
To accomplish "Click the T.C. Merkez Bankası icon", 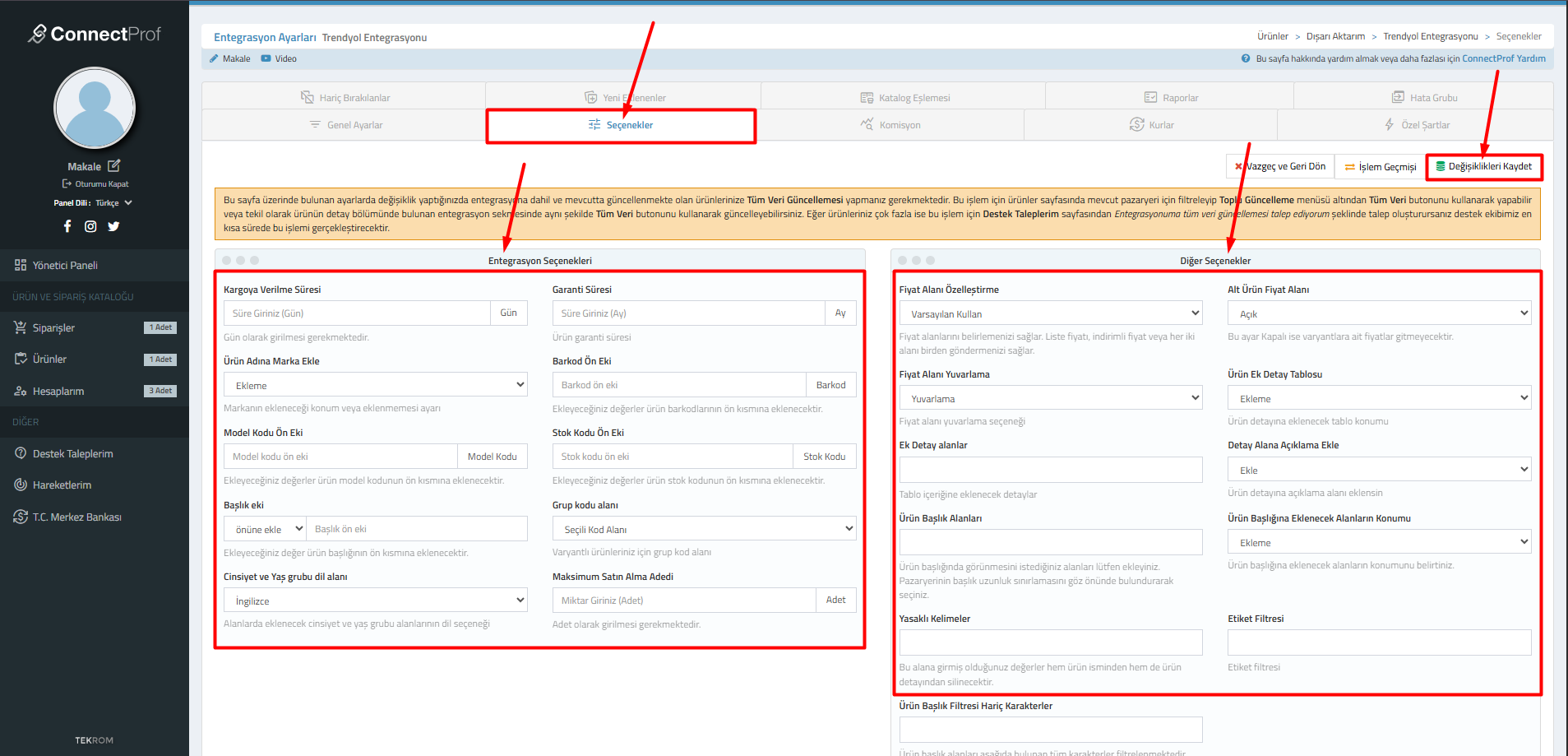I will pyautogui.click(x=21, y=517).
